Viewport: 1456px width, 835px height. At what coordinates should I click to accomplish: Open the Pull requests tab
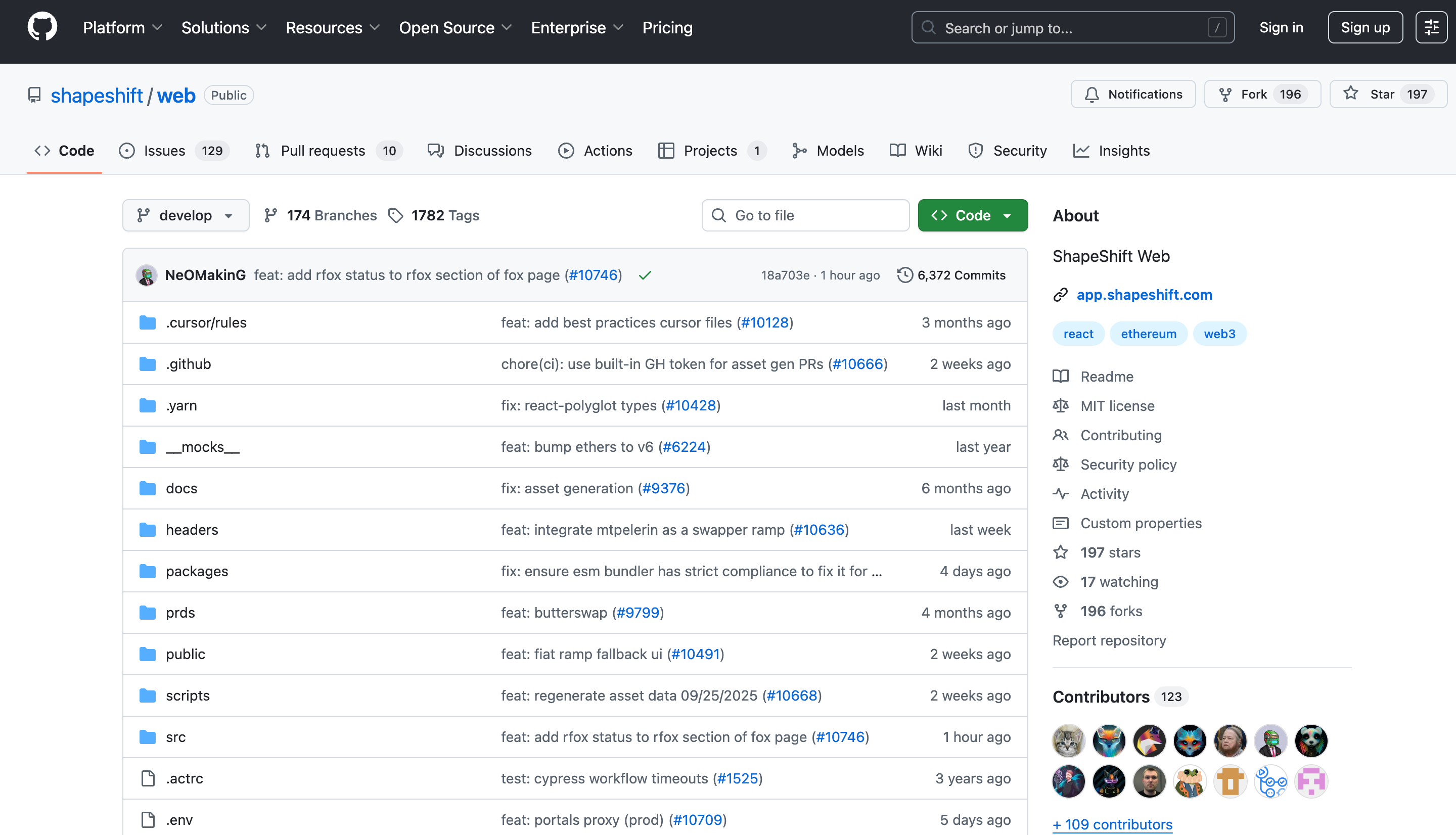[x=322, y=151]
